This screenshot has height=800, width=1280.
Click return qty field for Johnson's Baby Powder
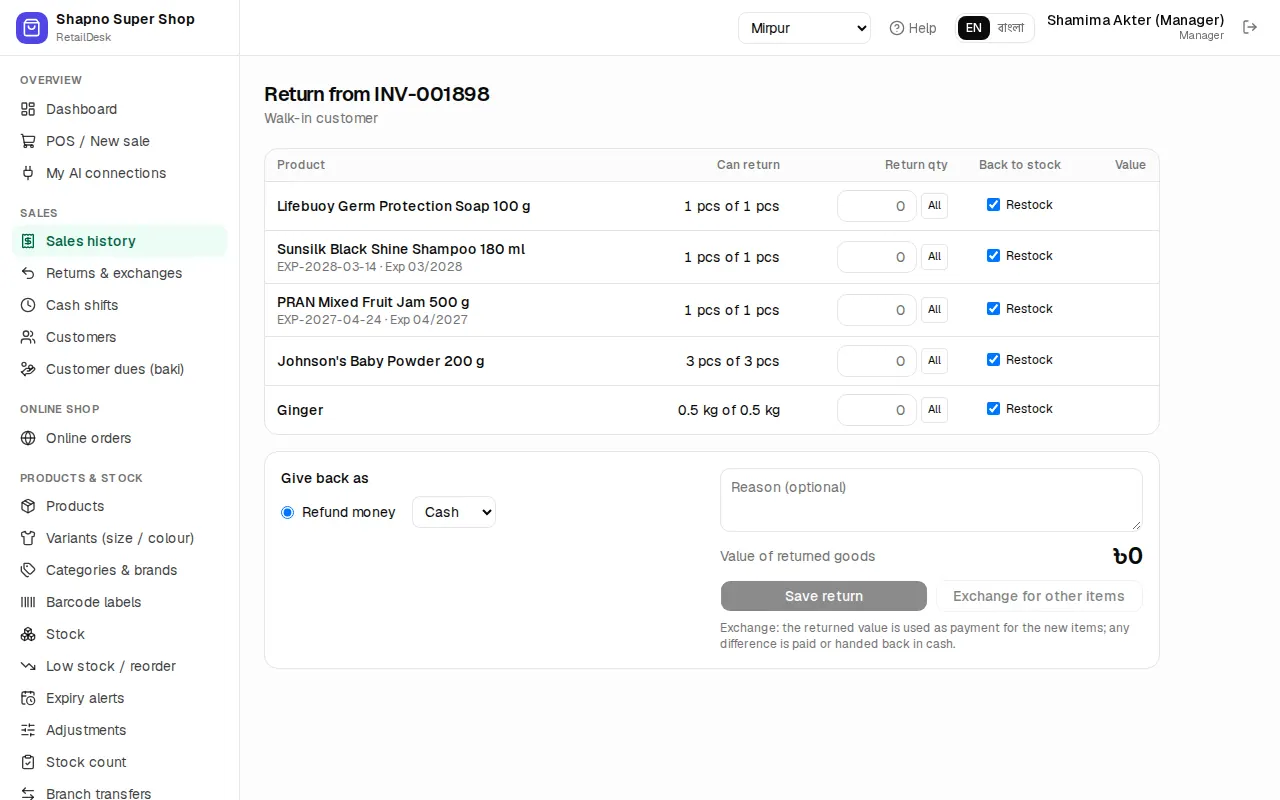[877, 361]
